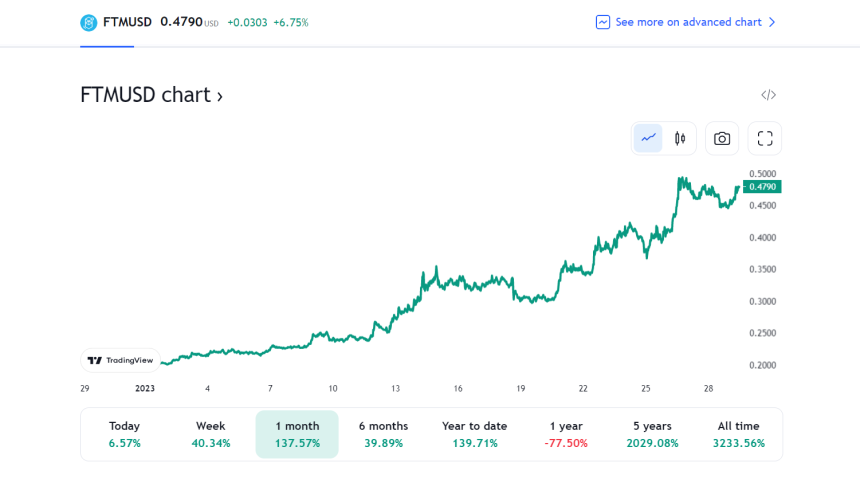Viewport: 860px width, 494px height.
Task: Select the 1 year time range
Action: (x=568, y=434)
